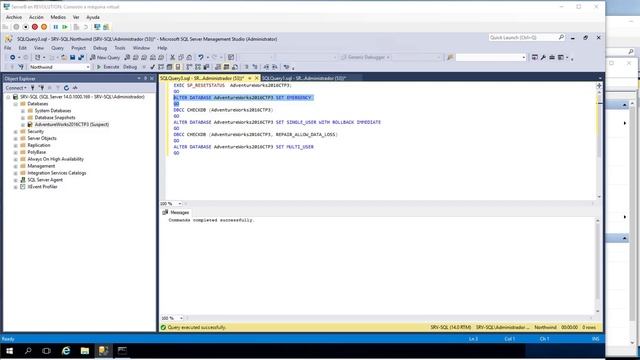Click the orange Save state icon in VM toolbar
Screen dimensions: 640x360
click(x=44, y=27)
